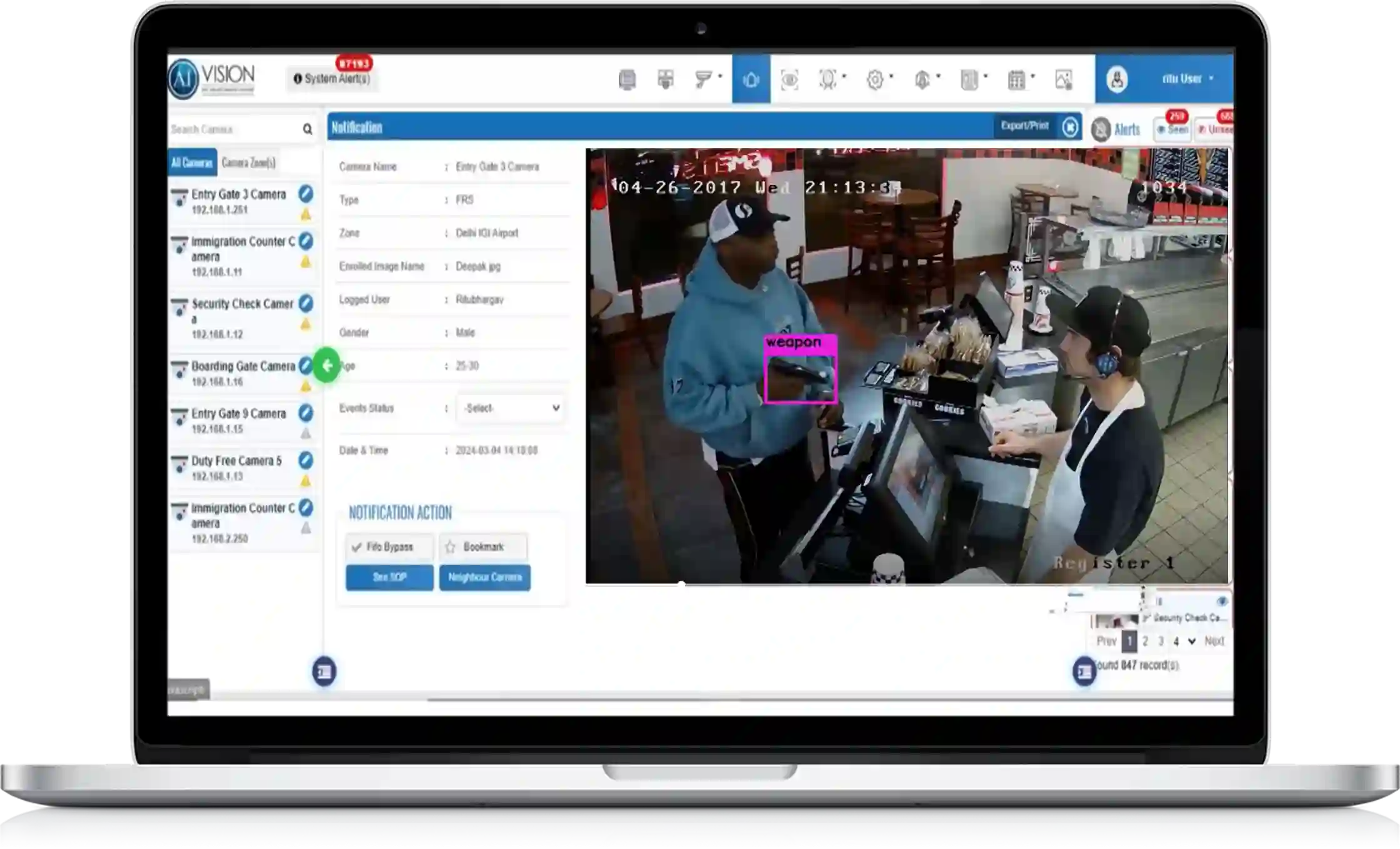Viewport: 1400px width, 849px height.
Task: Click in the Search Camera field
Action: click(231, 129)
